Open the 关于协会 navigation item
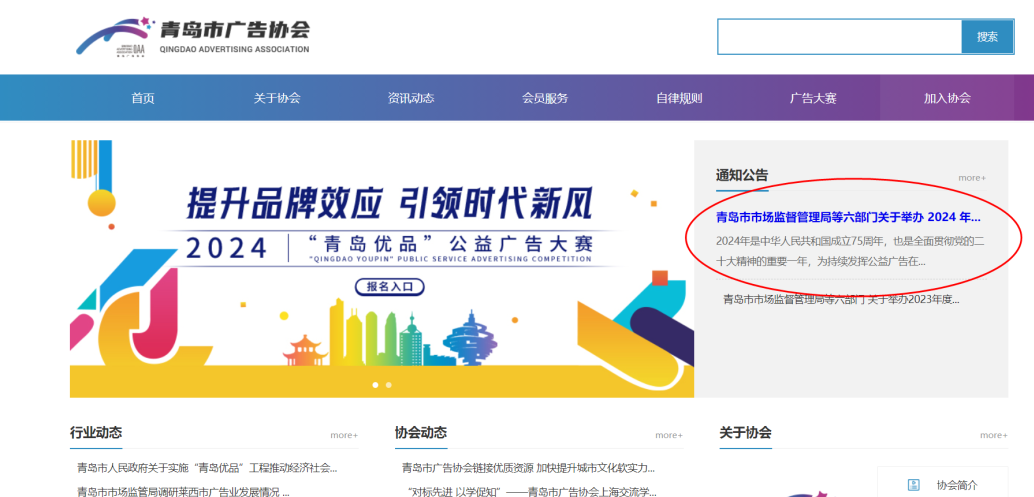This screenshot has width=1034, height=497. (x=277, y=98)
